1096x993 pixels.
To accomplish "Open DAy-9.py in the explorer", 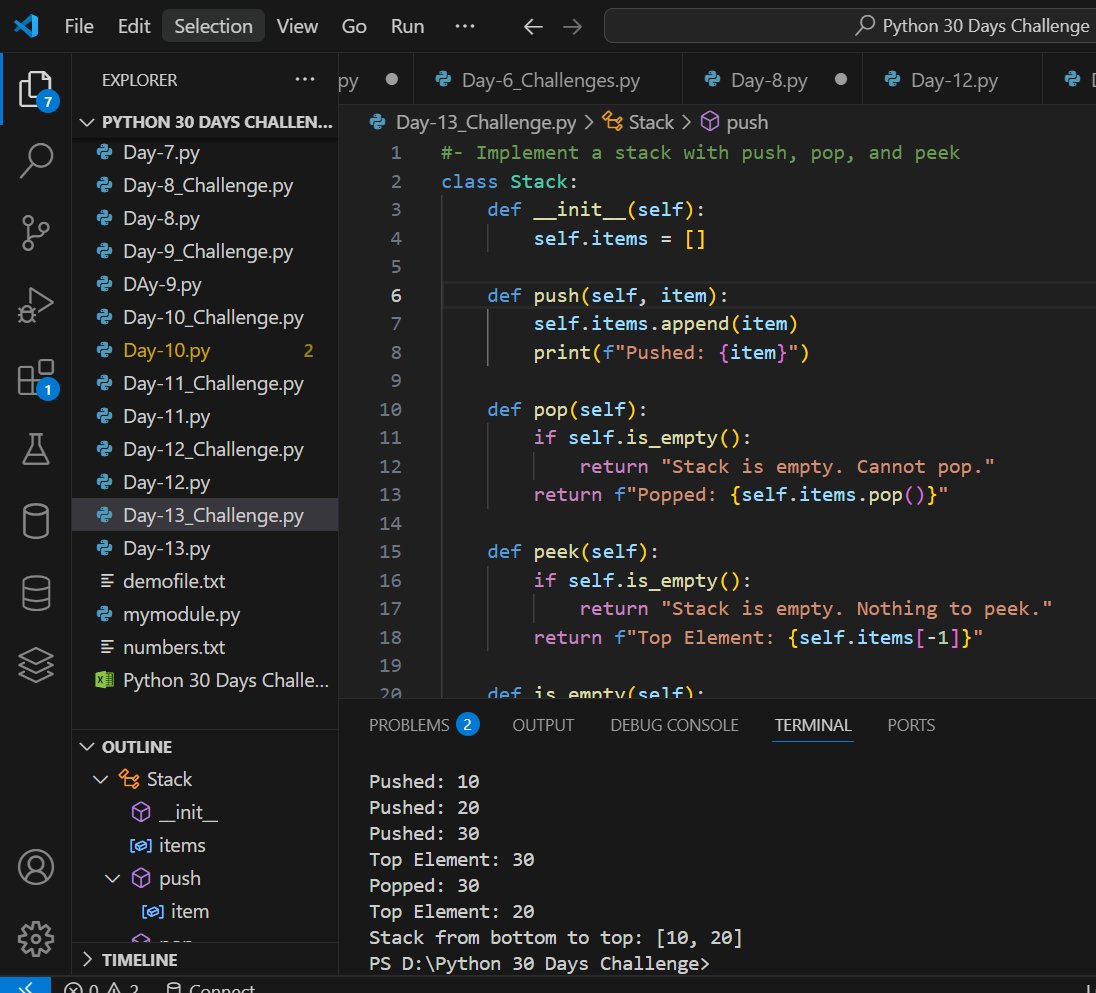I will click(x=206, y=284).
